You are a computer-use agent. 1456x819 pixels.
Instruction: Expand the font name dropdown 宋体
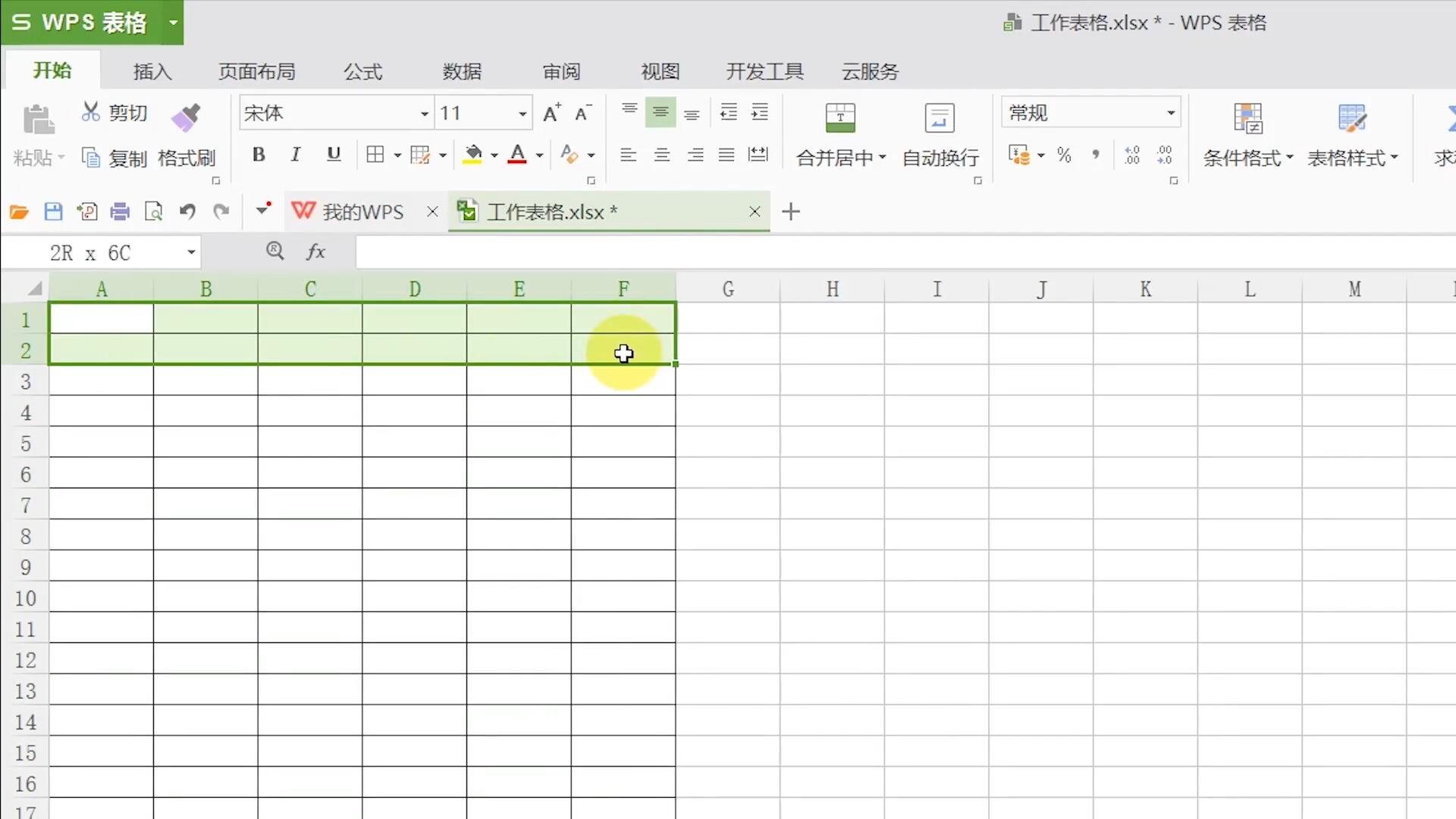(424, 114)
